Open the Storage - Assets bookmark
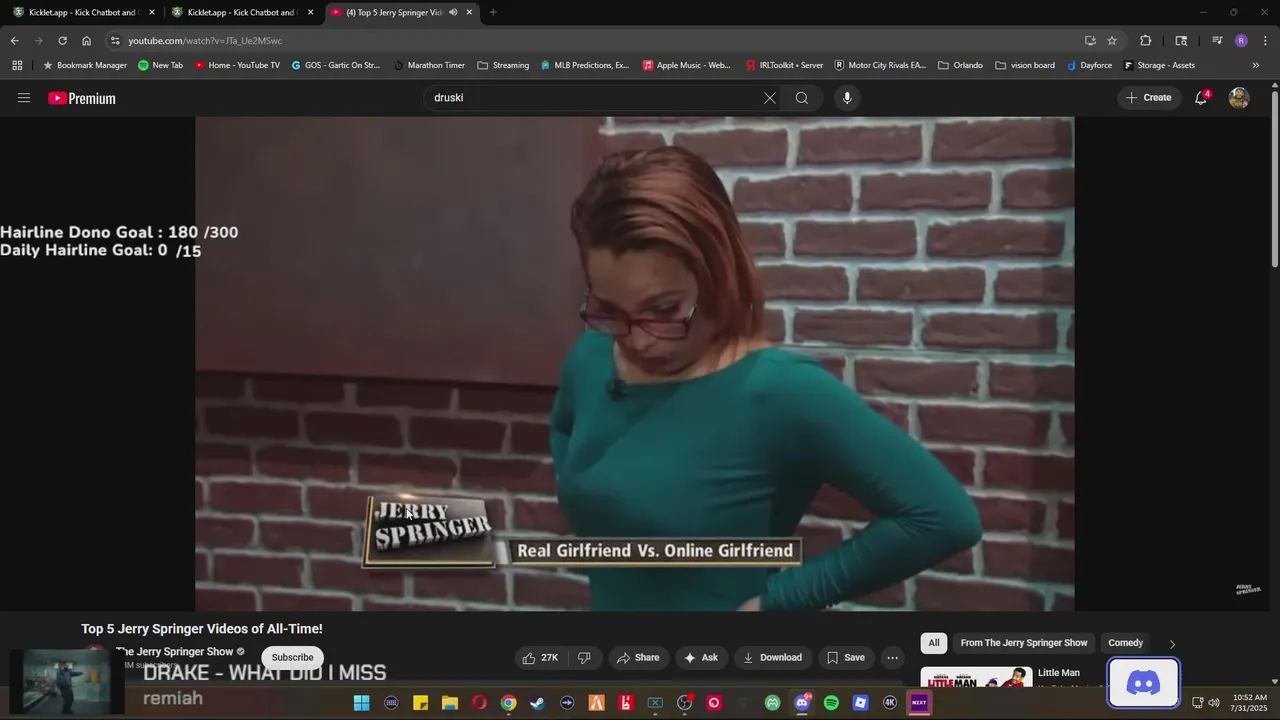Viewport: 1280px width, 720px height. tap(1159, 65)
